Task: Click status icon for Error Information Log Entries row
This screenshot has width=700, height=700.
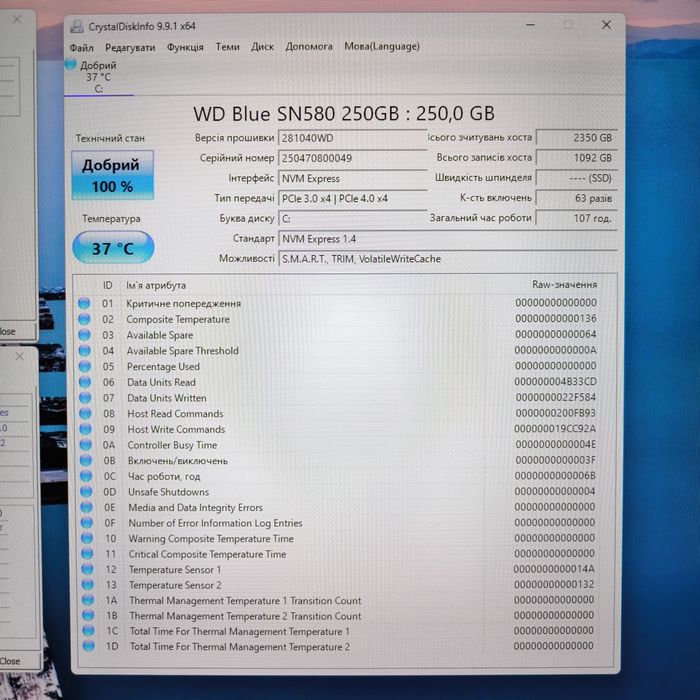Action: point(87,523)
